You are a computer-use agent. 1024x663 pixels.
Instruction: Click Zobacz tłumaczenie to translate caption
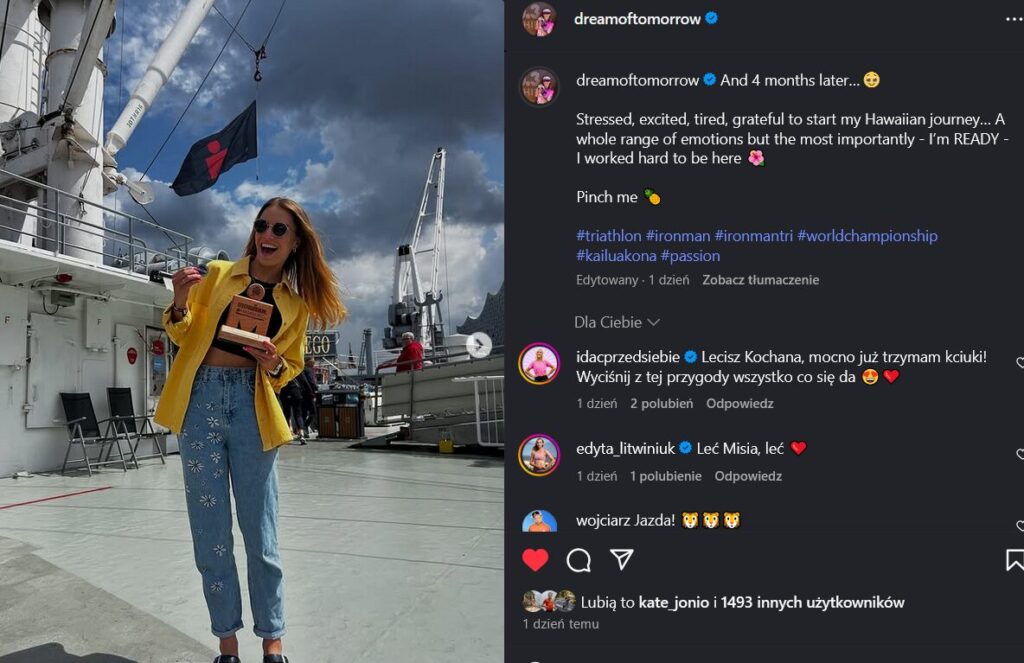760,280
